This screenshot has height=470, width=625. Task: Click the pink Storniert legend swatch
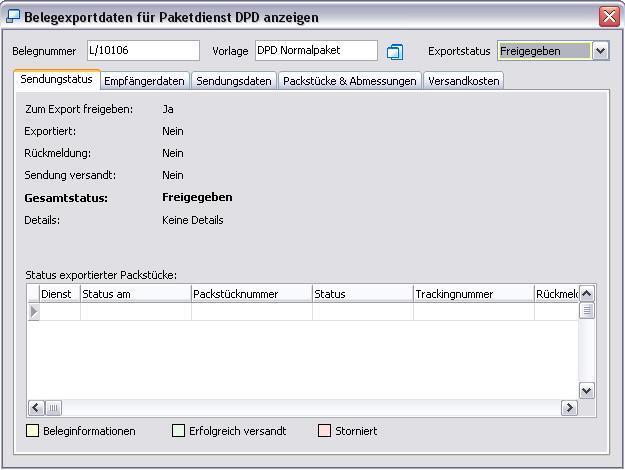(323, 431)
